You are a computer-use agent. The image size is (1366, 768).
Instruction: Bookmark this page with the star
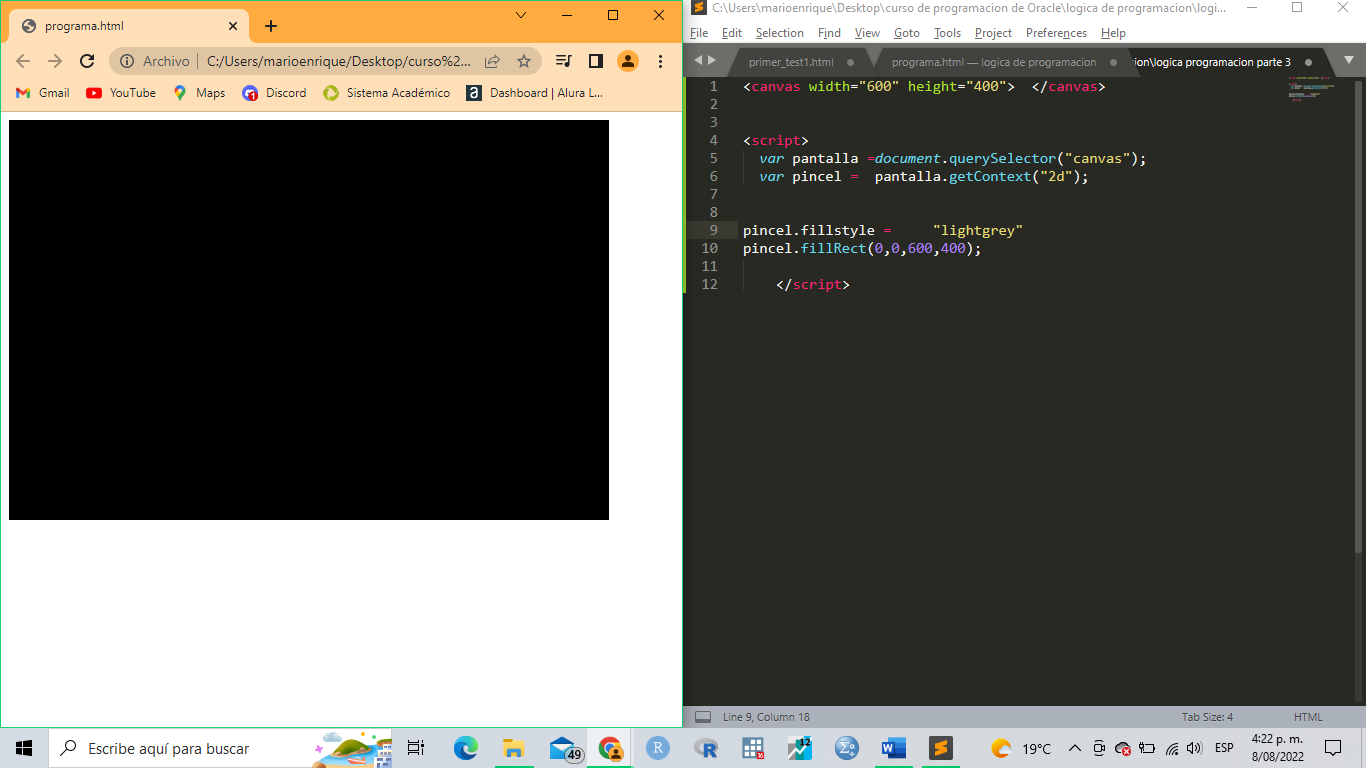pos(523,61)
